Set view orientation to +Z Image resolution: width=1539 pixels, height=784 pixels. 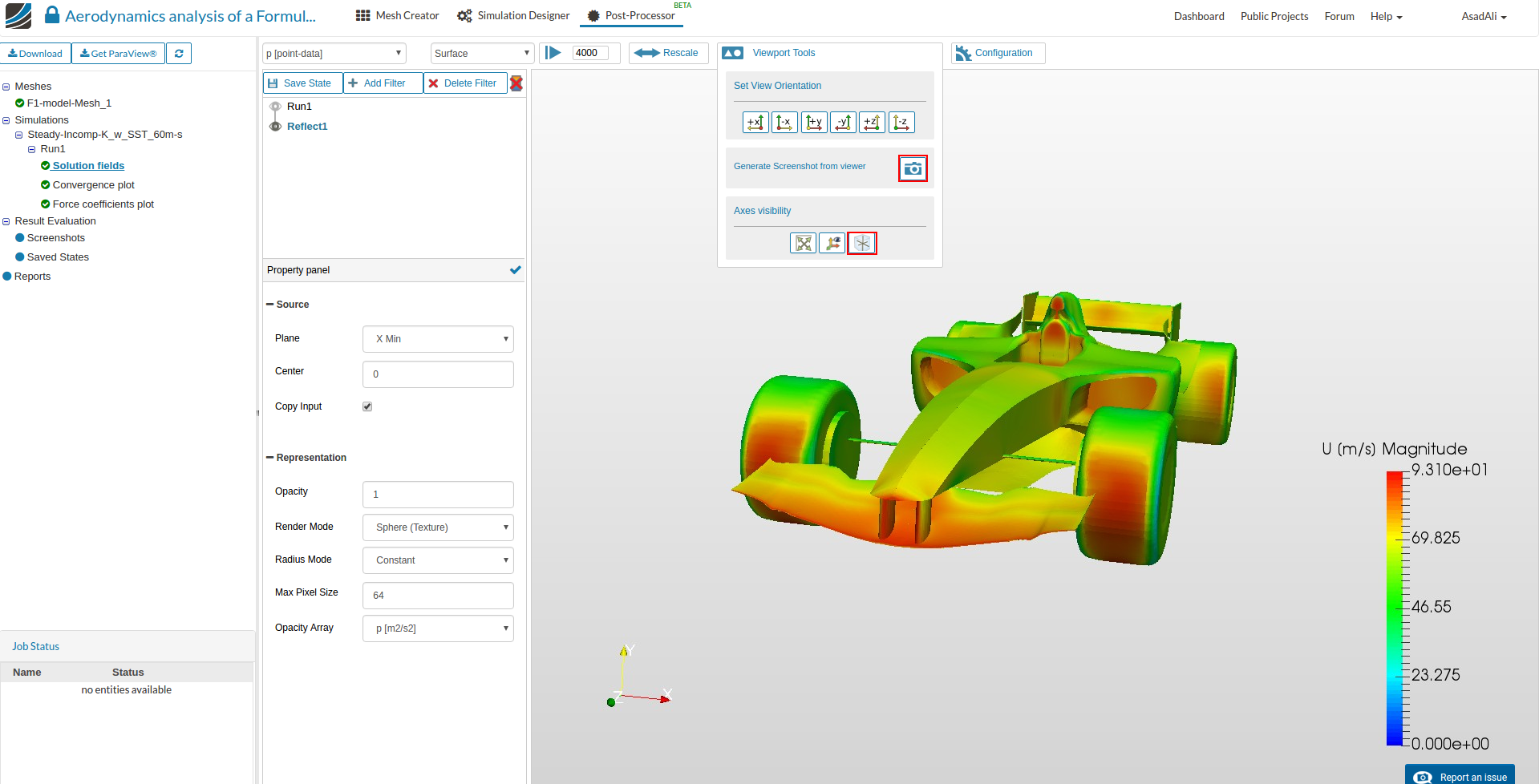click(872, 123)
